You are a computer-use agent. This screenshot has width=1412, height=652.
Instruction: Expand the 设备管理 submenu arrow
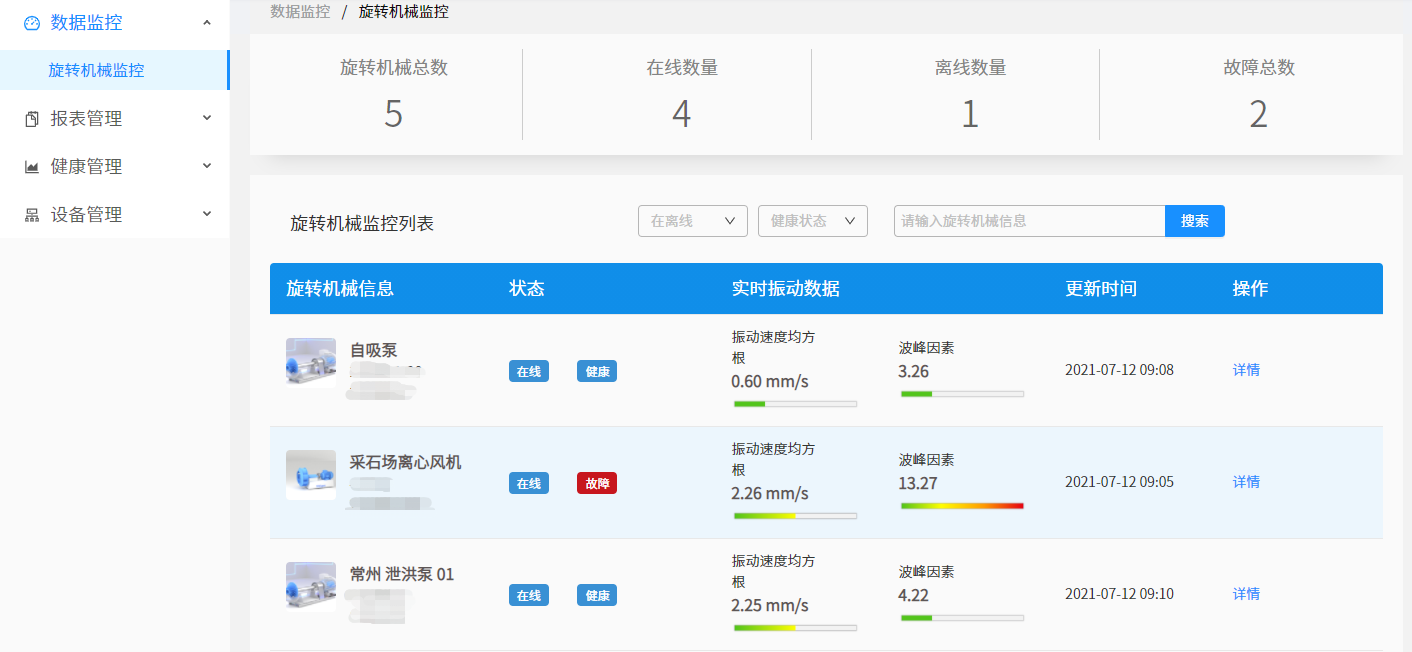point(207,214)
